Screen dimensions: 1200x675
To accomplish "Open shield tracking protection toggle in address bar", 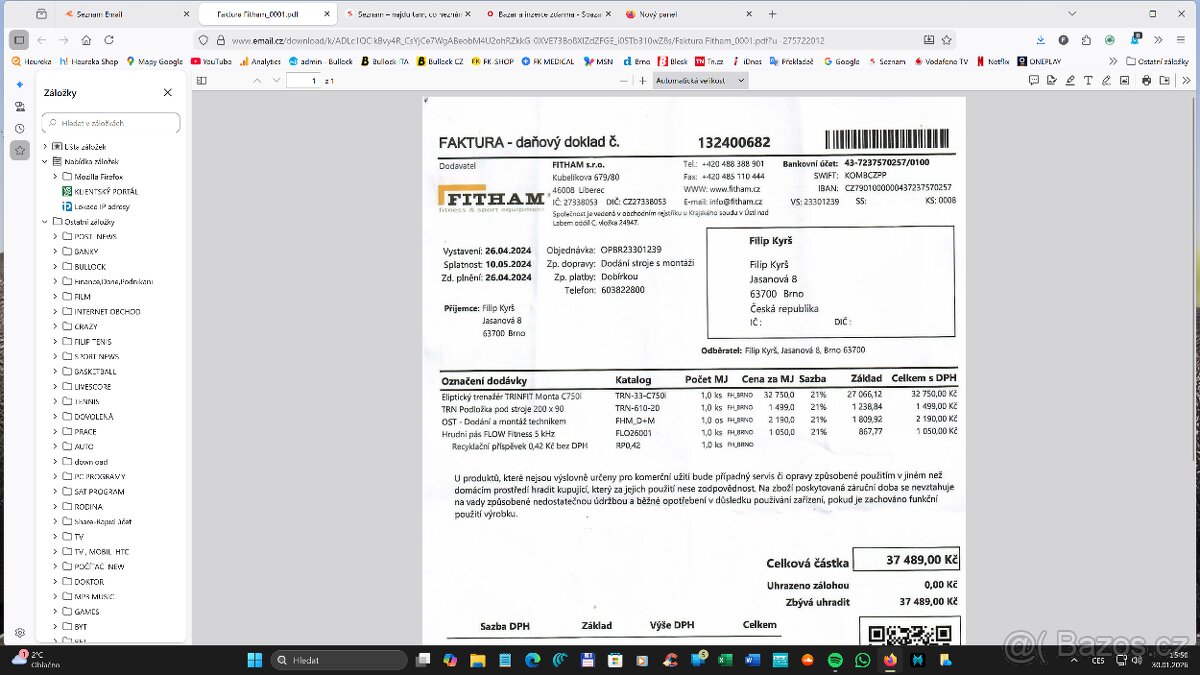I will coord(203,39).
